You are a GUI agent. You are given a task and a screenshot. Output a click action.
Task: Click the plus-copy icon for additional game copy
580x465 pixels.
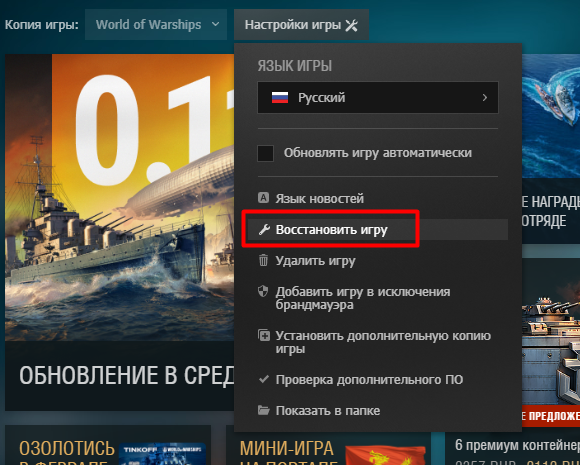[x=264, y=336]
